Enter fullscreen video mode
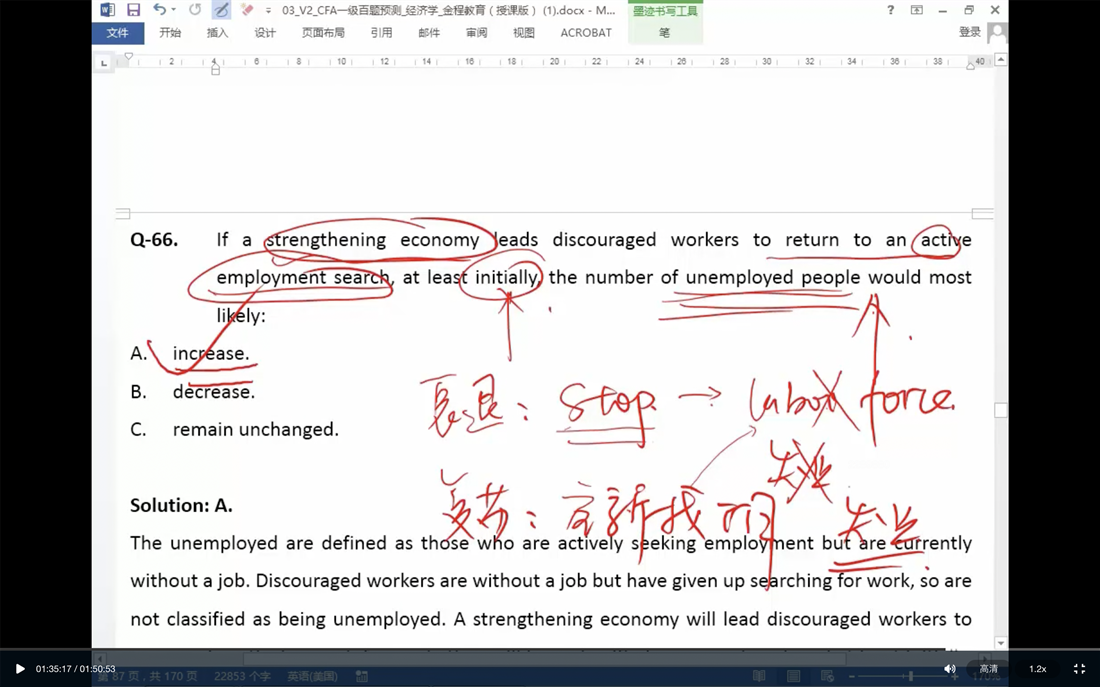The image size is (1100, 687). pos(1080,669)
